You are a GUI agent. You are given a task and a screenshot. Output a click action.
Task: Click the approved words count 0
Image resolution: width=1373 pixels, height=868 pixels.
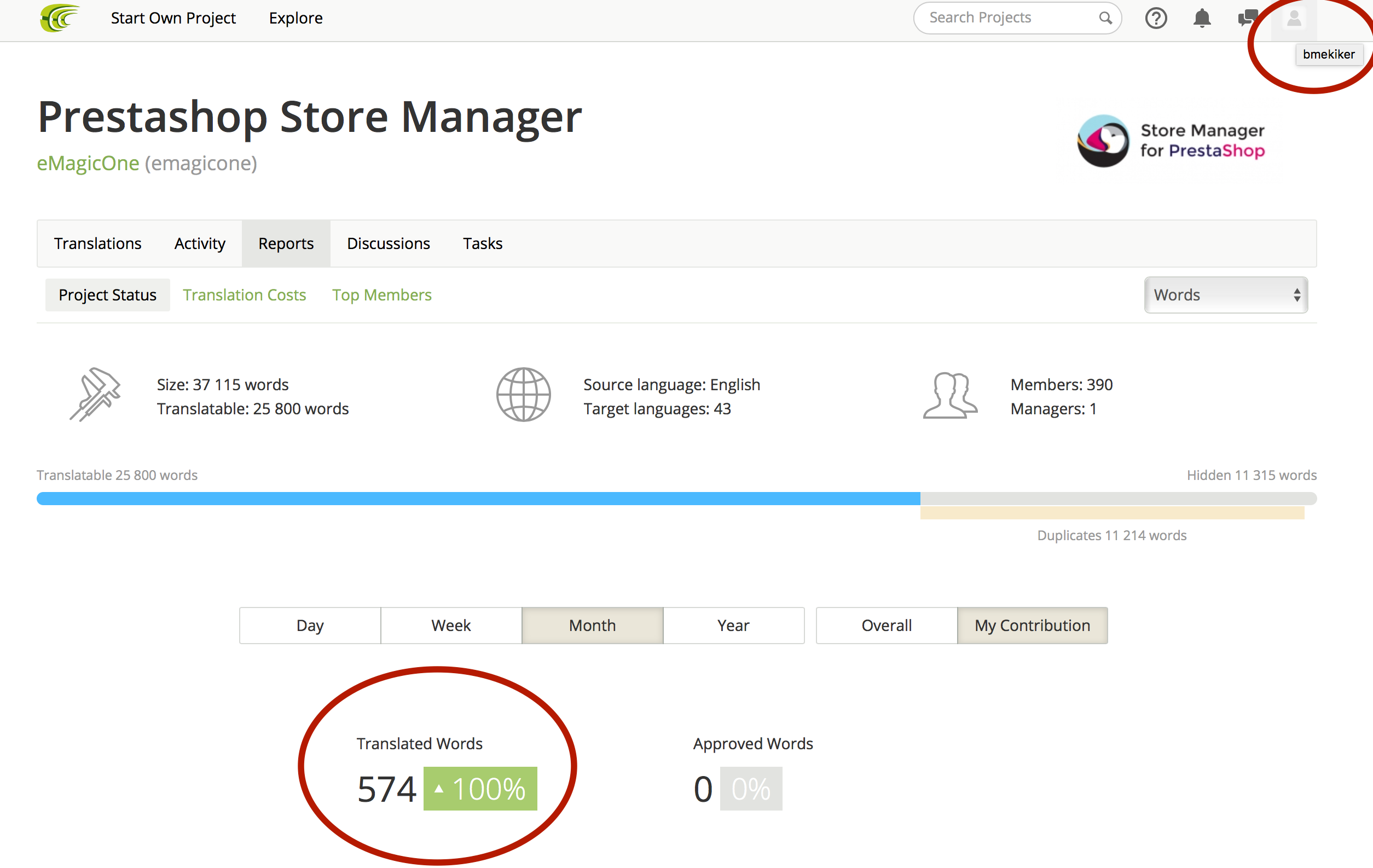click(x=703, y=789)
